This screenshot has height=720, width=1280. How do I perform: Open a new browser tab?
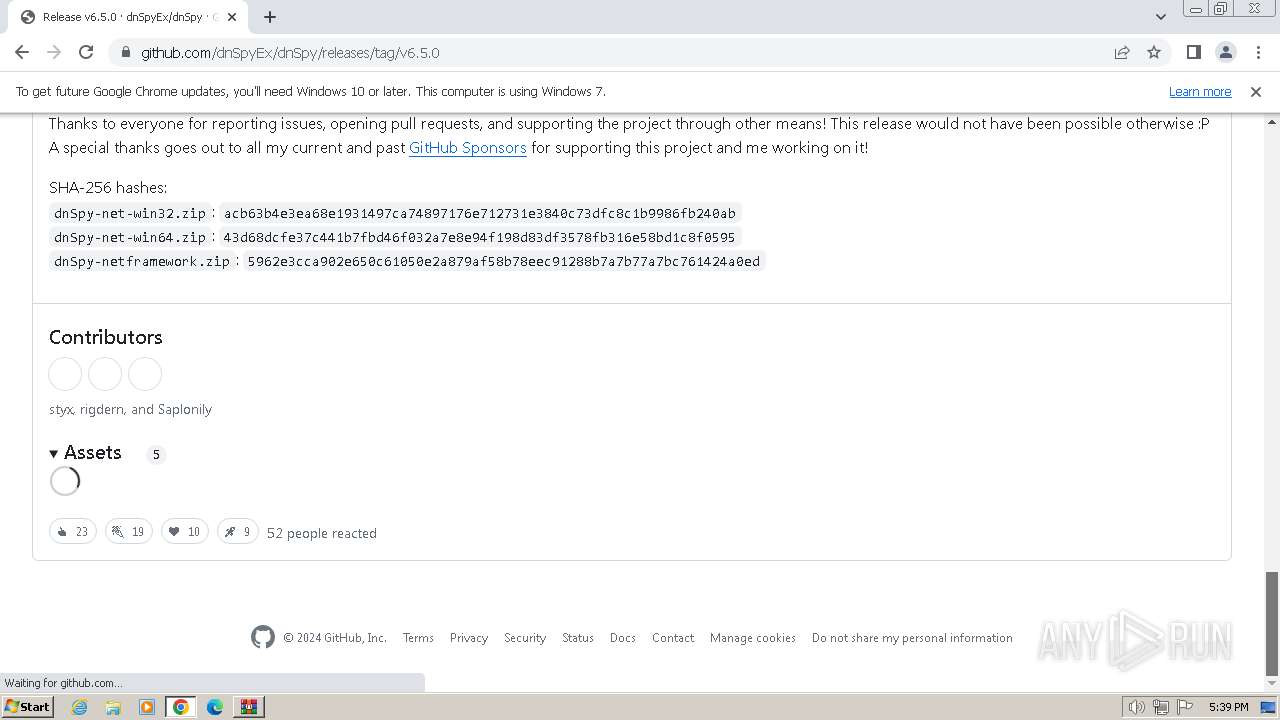pos(270,17)
